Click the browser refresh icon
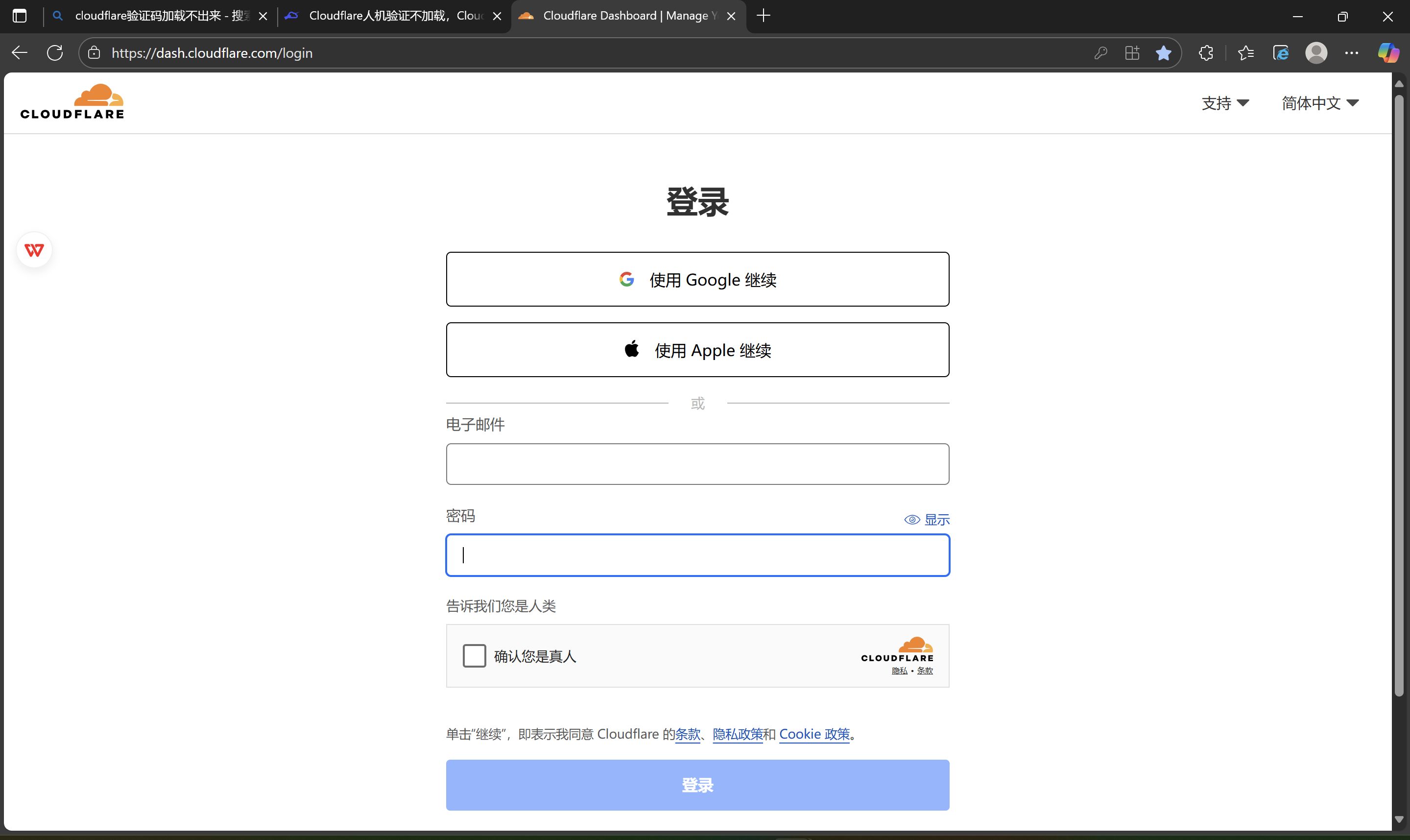Viewport: 1410px width, 840px height. click(55, 52)
